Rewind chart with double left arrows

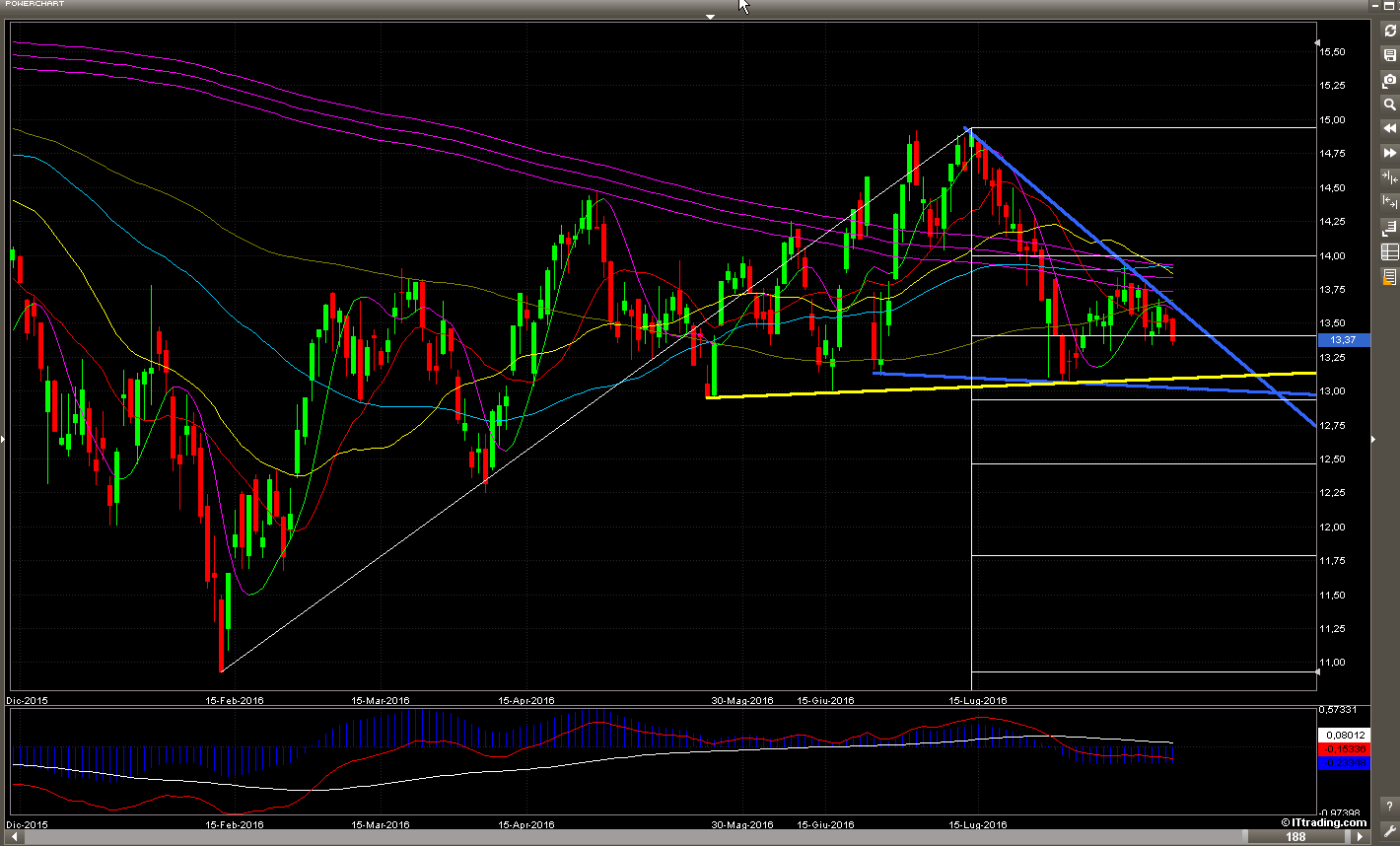click(1389, 129)
